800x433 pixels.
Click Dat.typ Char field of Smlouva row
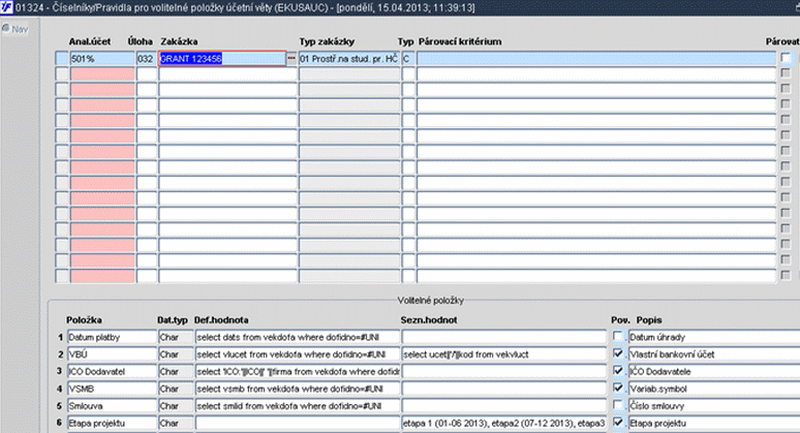(176, 406)
